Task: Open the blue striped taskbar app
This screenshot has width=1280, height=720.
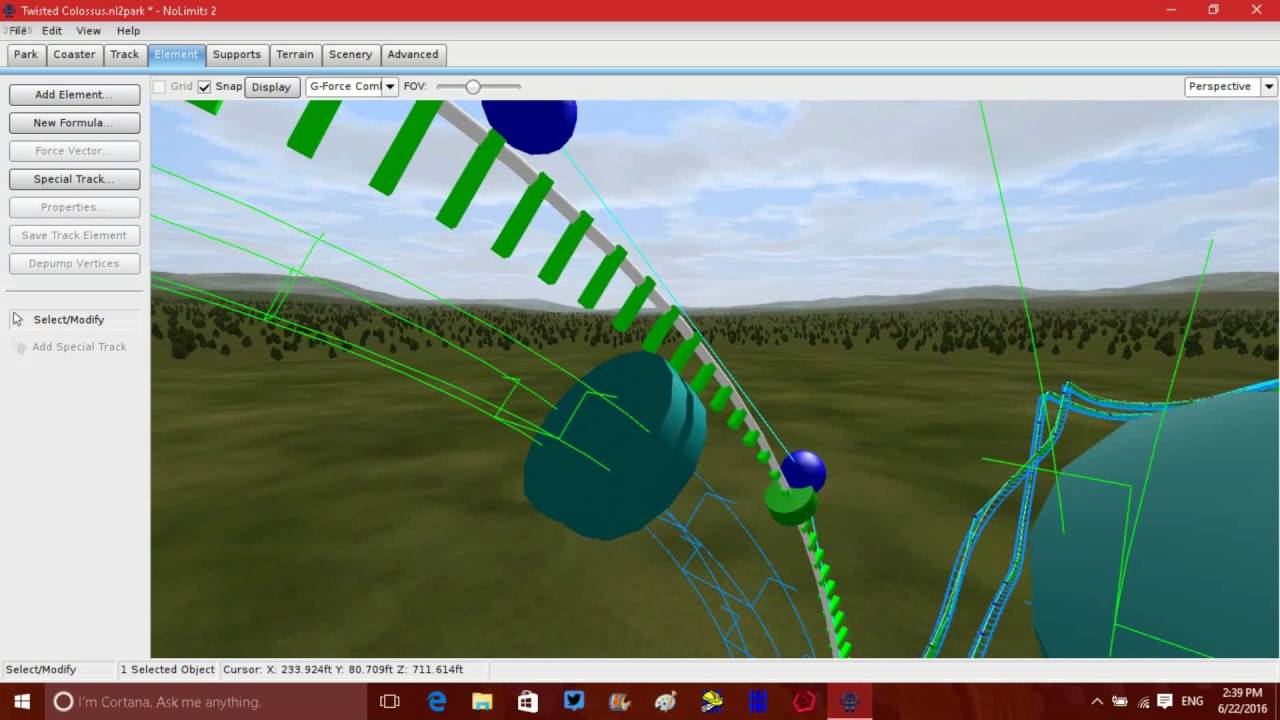Action: coord(758,702)
